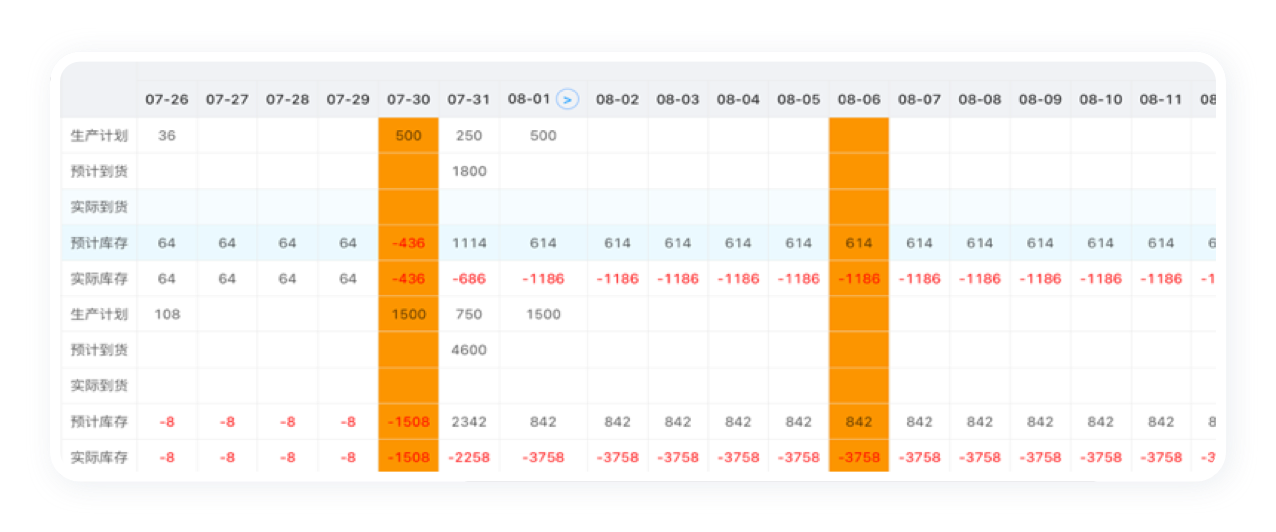Click the 生产计划 label of the row with 108
Viewport: 1276px width, 532px height.
click(99, 314)
